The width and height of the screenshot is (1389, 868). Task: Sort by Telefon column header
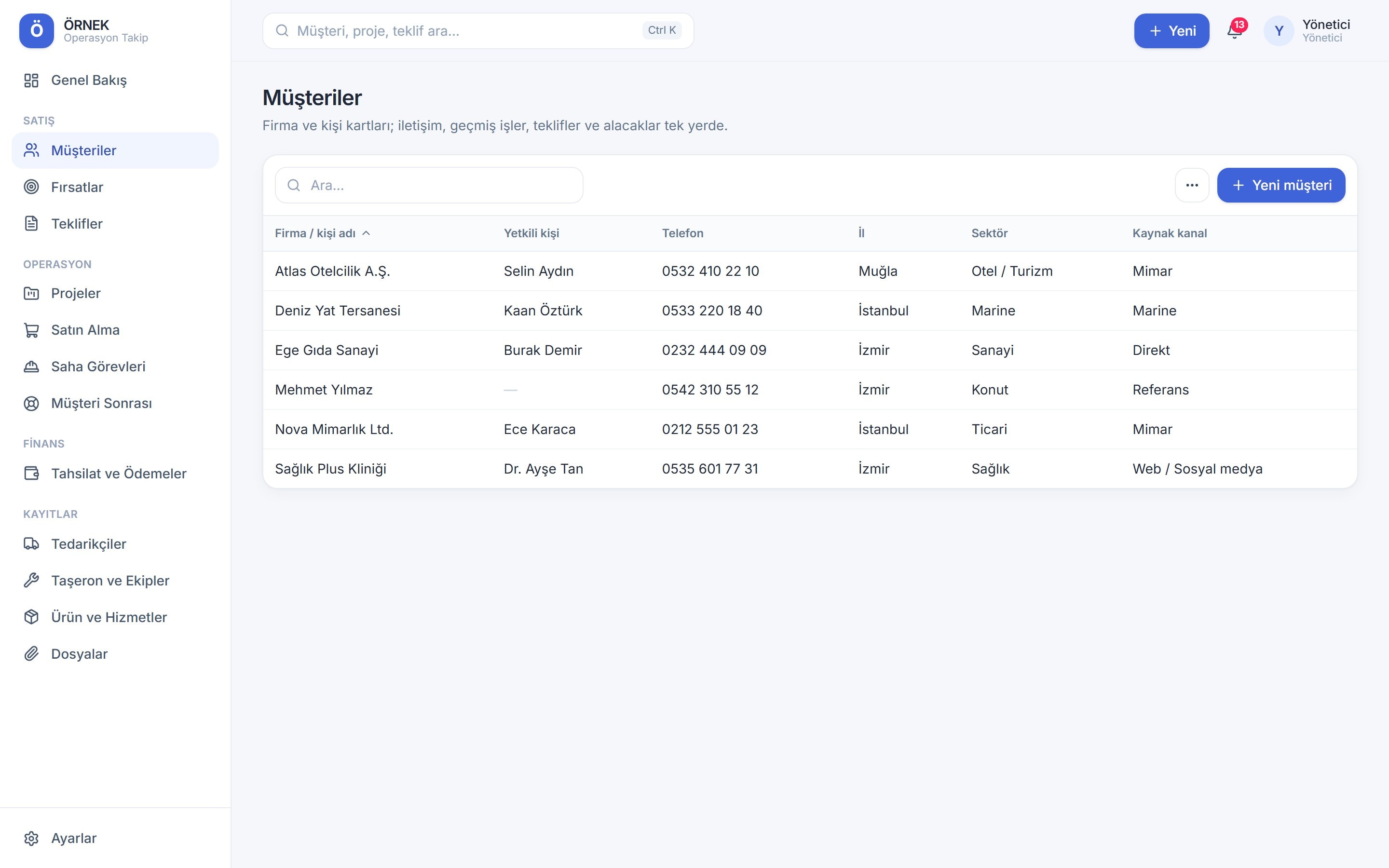(x=682, y=233)
